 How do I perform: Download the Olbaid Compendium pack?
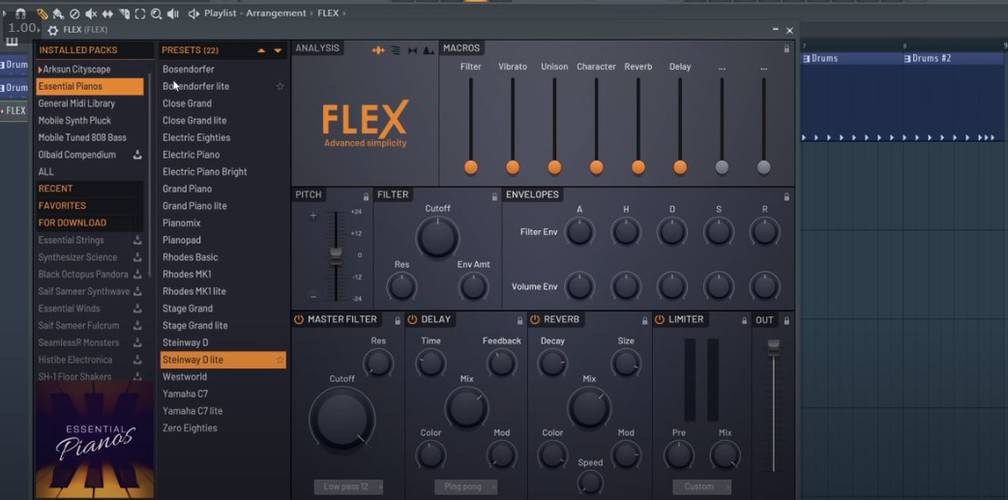(137, 155)
